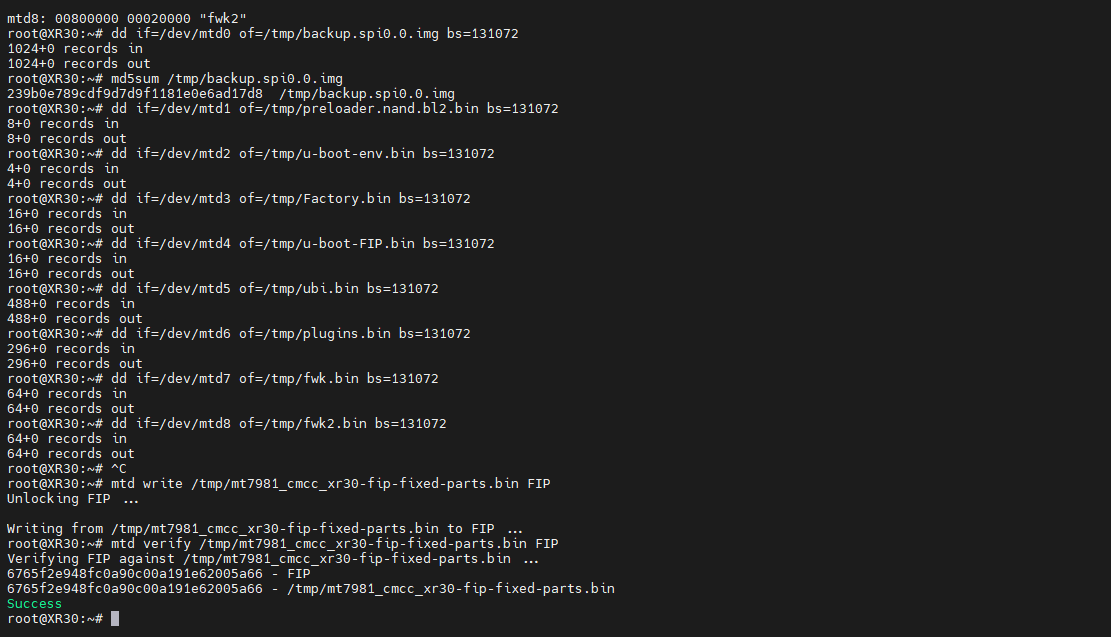
Task: Click the ^C interrupted prompt line
Action: [x=120, y=468]
